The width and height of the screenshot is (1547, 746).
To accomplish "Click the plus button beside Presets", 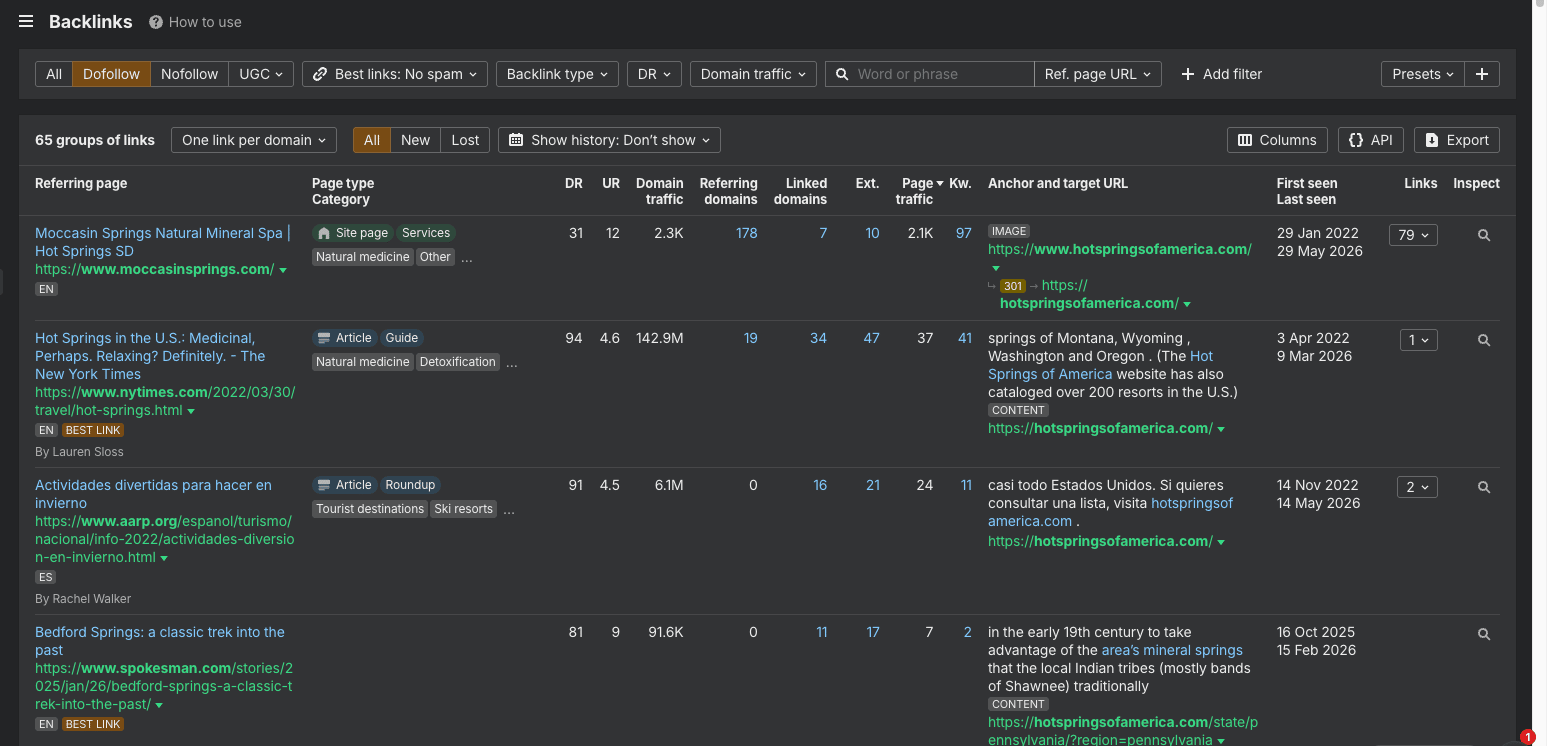I will (x=1482, y=74).
